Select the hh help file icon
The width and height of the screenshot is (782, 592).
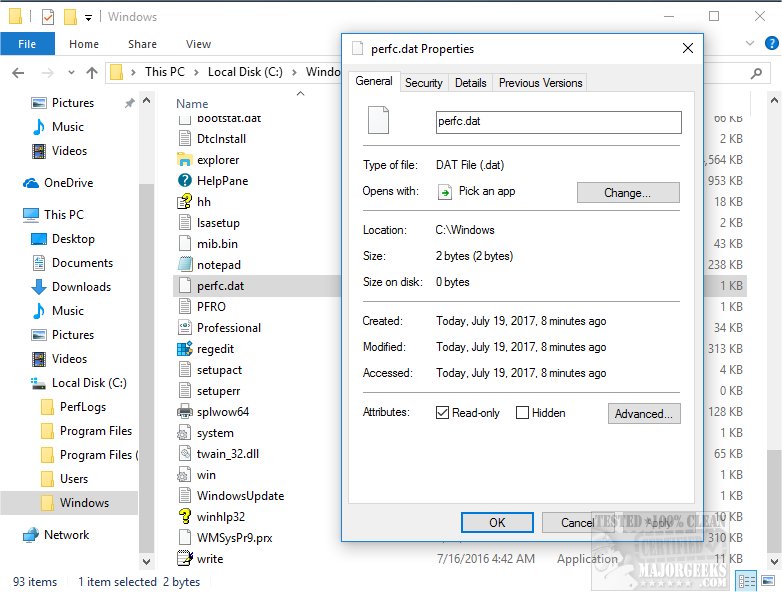tap(185, 201)
